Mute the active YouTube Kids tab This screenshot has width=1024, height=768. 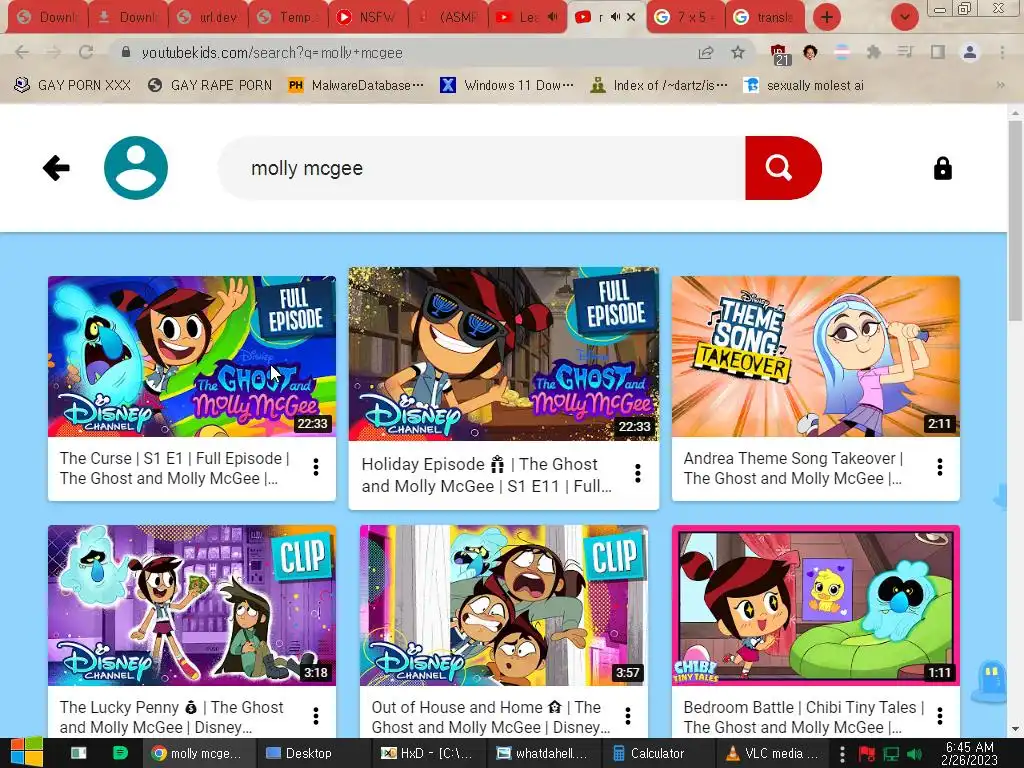[x=615, y=17]
